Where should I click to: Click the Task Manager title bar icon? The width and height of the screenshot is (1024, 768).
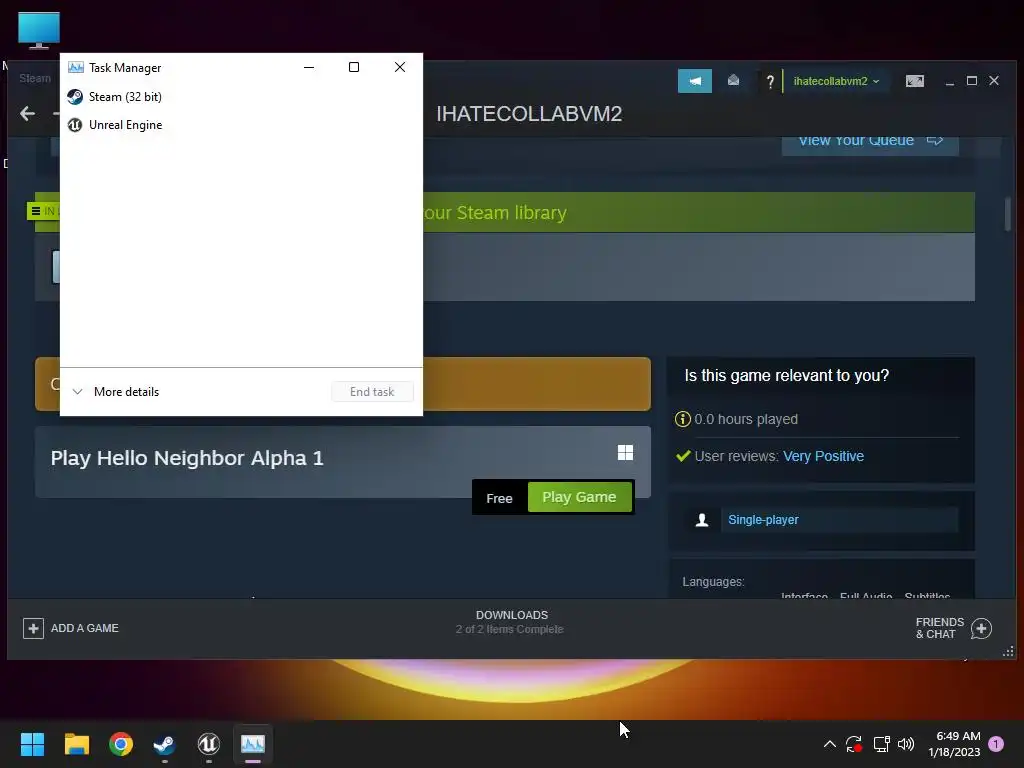[x=76, y=67]
